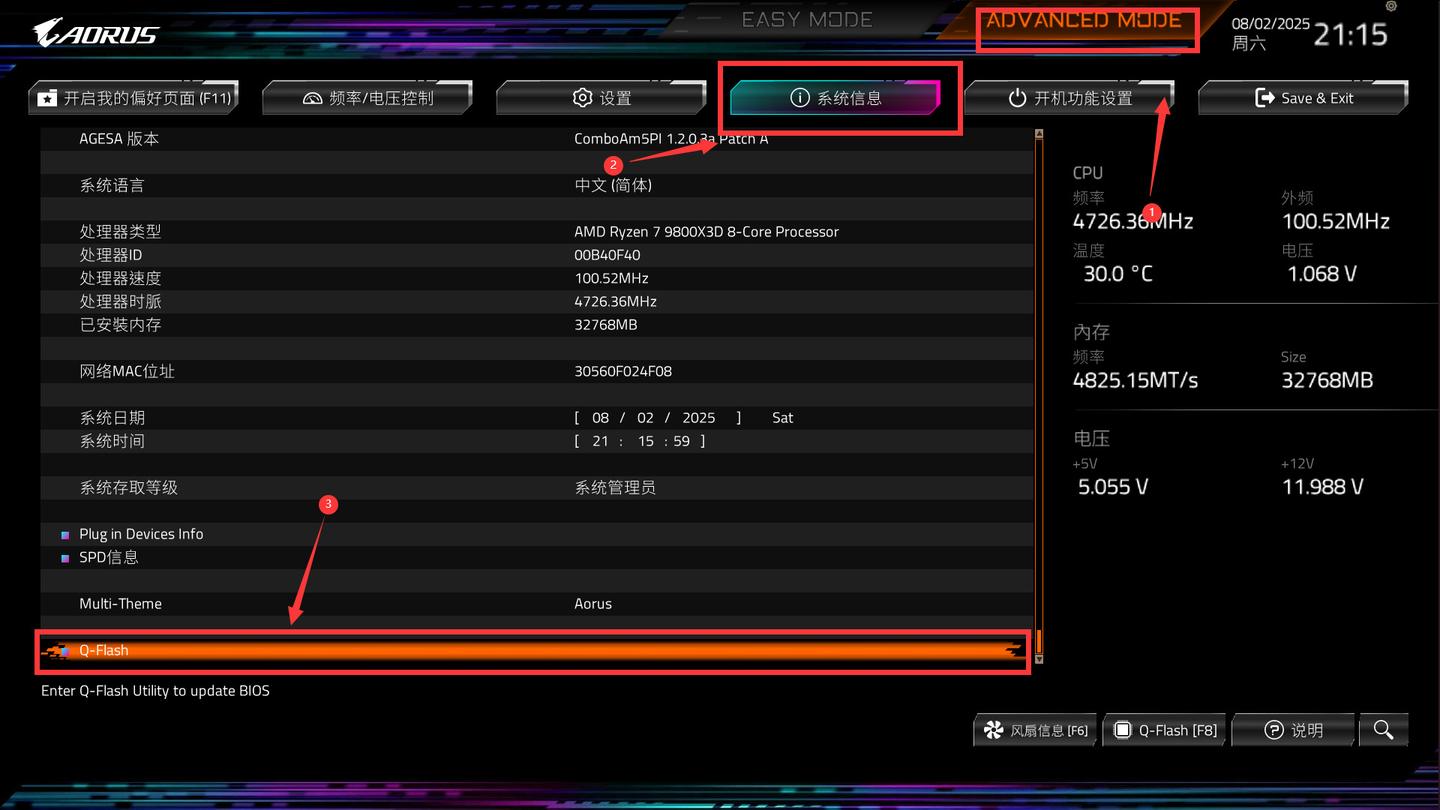1440x810 pixels.
Task: Open the 设置 tab
Action: 602,98
